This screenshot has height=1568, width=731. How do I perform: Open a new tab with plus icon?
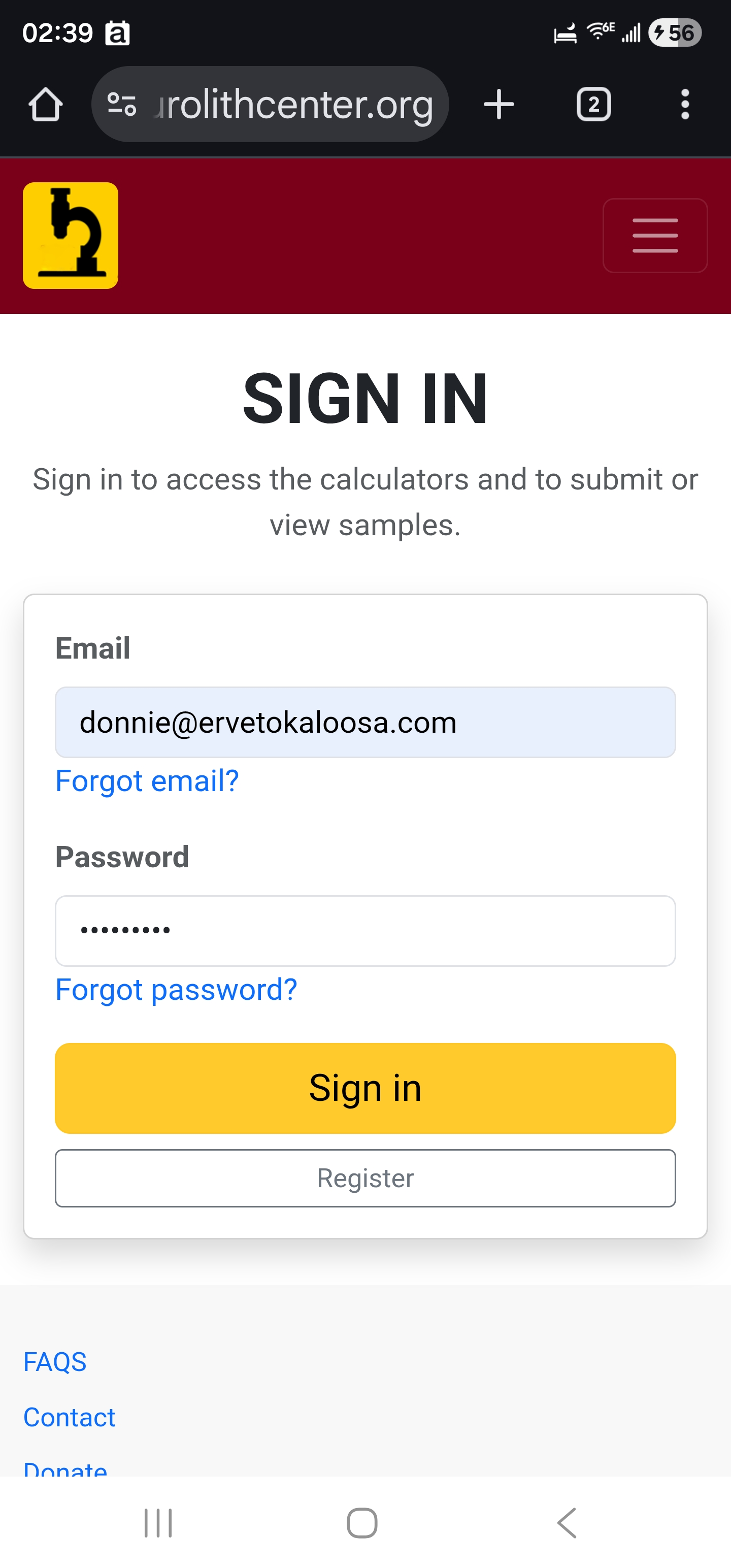point(499,104)
